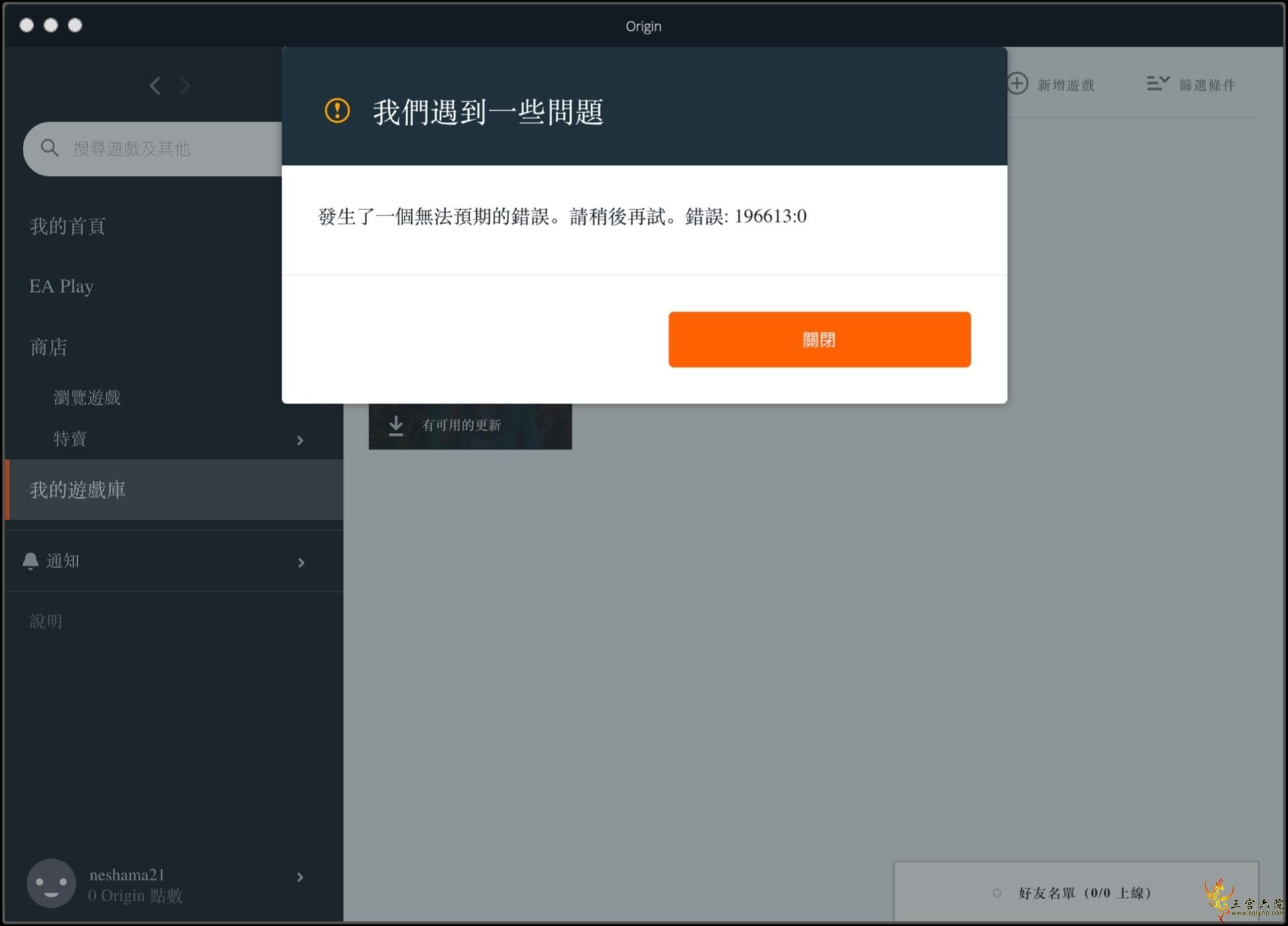Maximize the window using the third titlebar dot
The height and width of the screenshot is (926, 1288).
[x=75, y=25]
